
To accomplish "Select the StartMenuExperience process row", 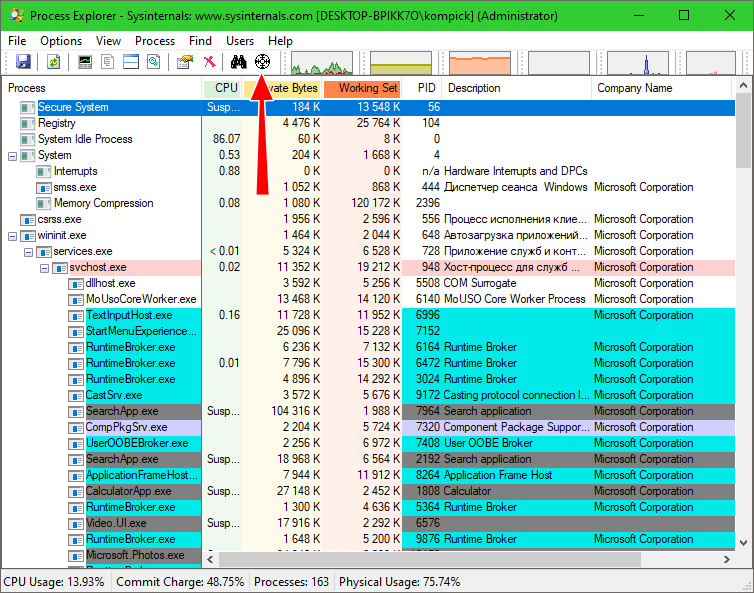I will (368, 331).
